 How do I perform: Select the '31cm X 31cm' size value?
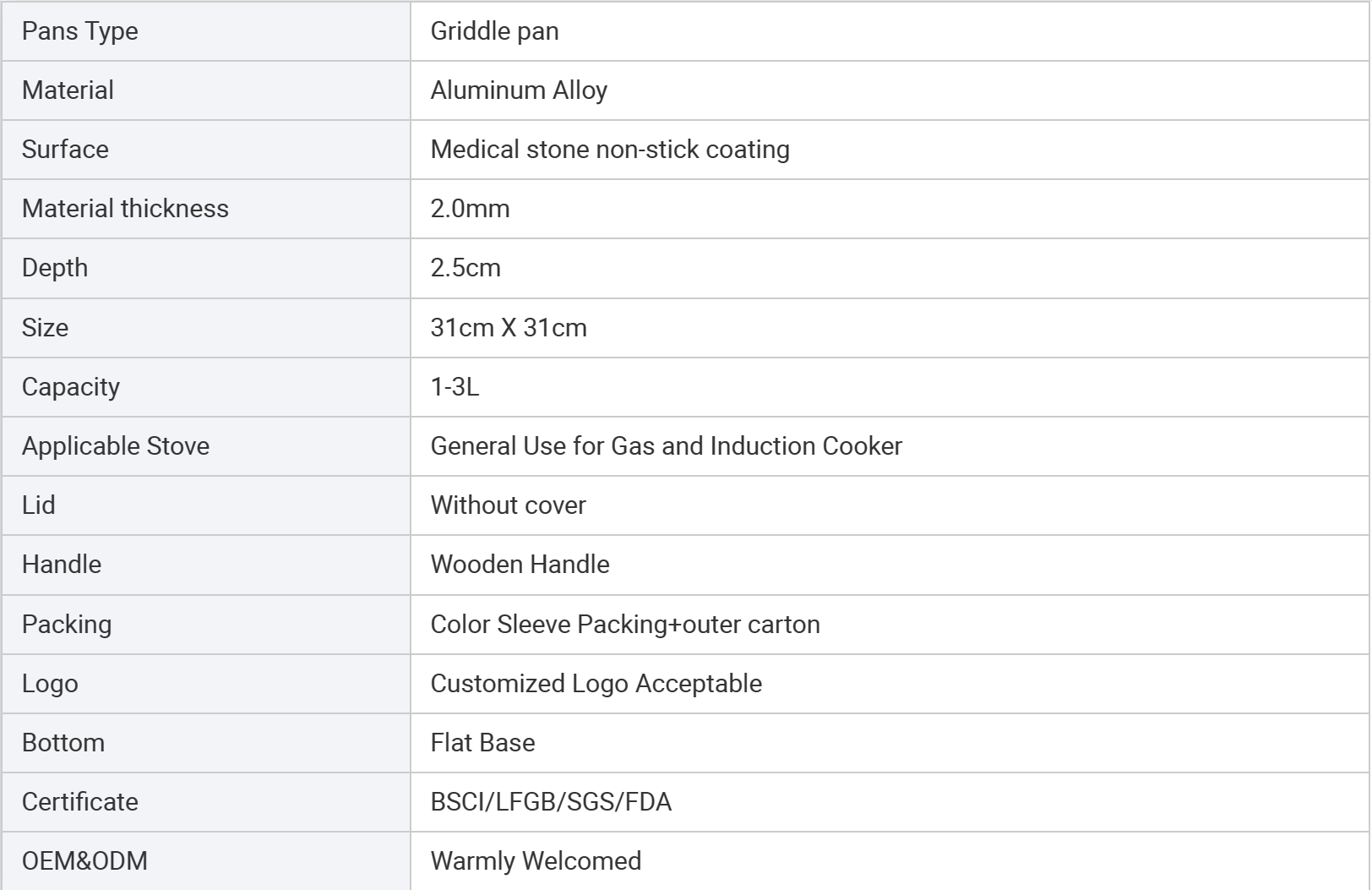tap(509, 328)
